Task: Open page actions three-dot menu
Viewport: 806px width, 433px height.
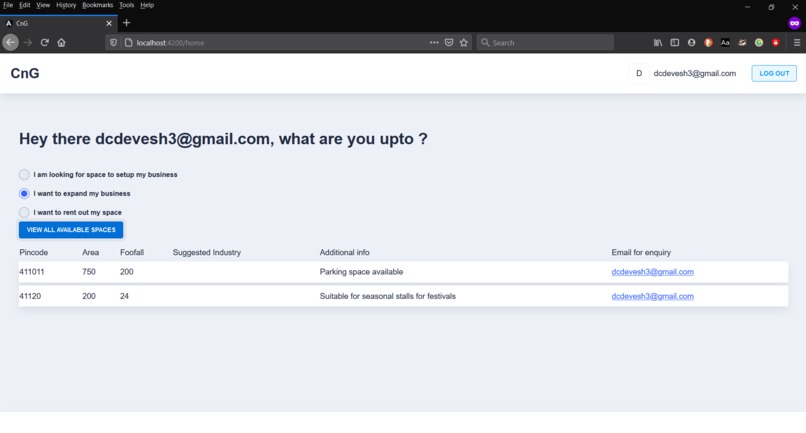Action: coord(434,43)
